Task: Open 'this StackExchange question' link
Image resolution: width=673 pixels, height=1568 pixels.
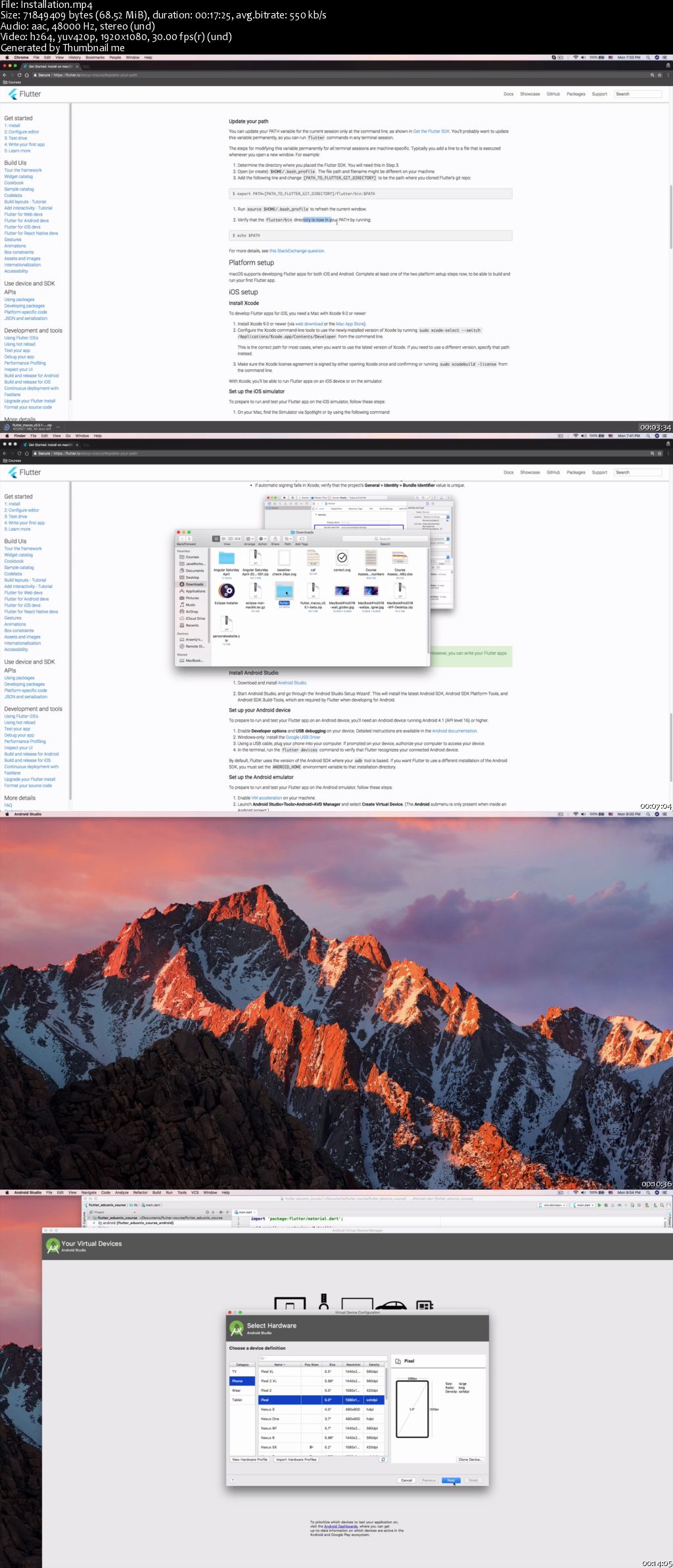Action: [296, 251]
